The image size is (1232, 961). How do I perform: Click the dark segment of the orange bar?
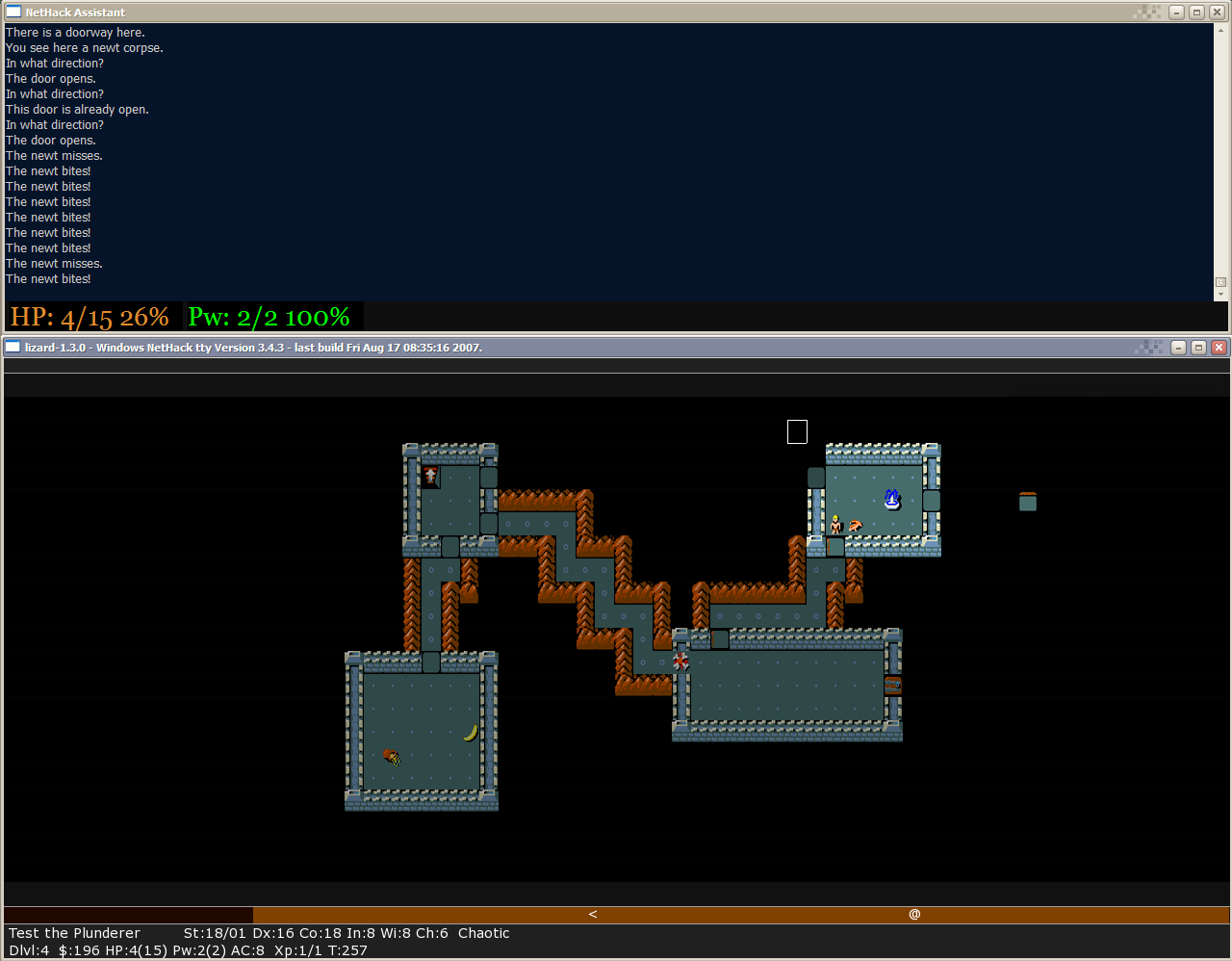point(129,914)
